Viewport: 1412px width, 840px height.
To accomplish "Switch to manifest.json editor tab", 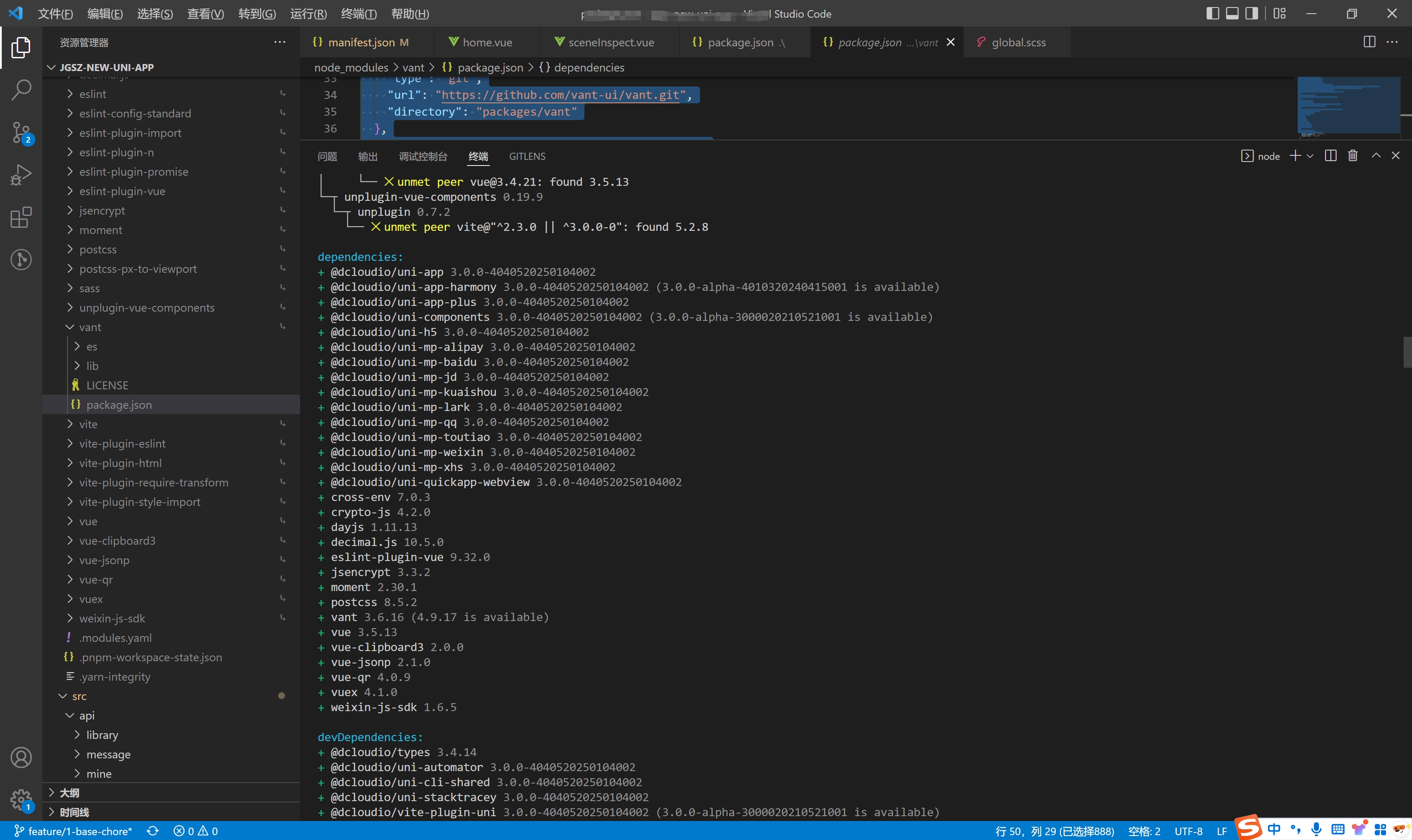I will [x=367, y=42].
